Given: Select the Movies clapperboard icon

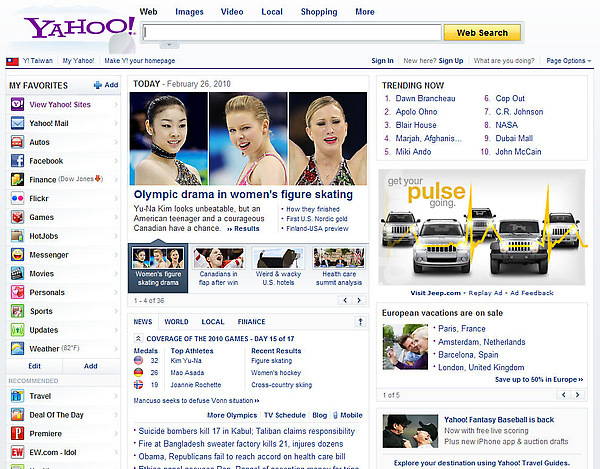Looking at the screenshot, I should pyautogui.click(x=17, y=273).
